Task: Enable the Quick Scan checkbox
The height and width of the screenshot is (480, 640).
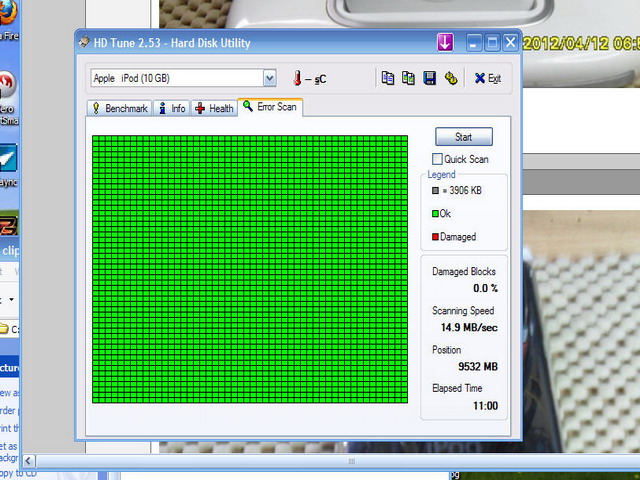Action: 437,159
